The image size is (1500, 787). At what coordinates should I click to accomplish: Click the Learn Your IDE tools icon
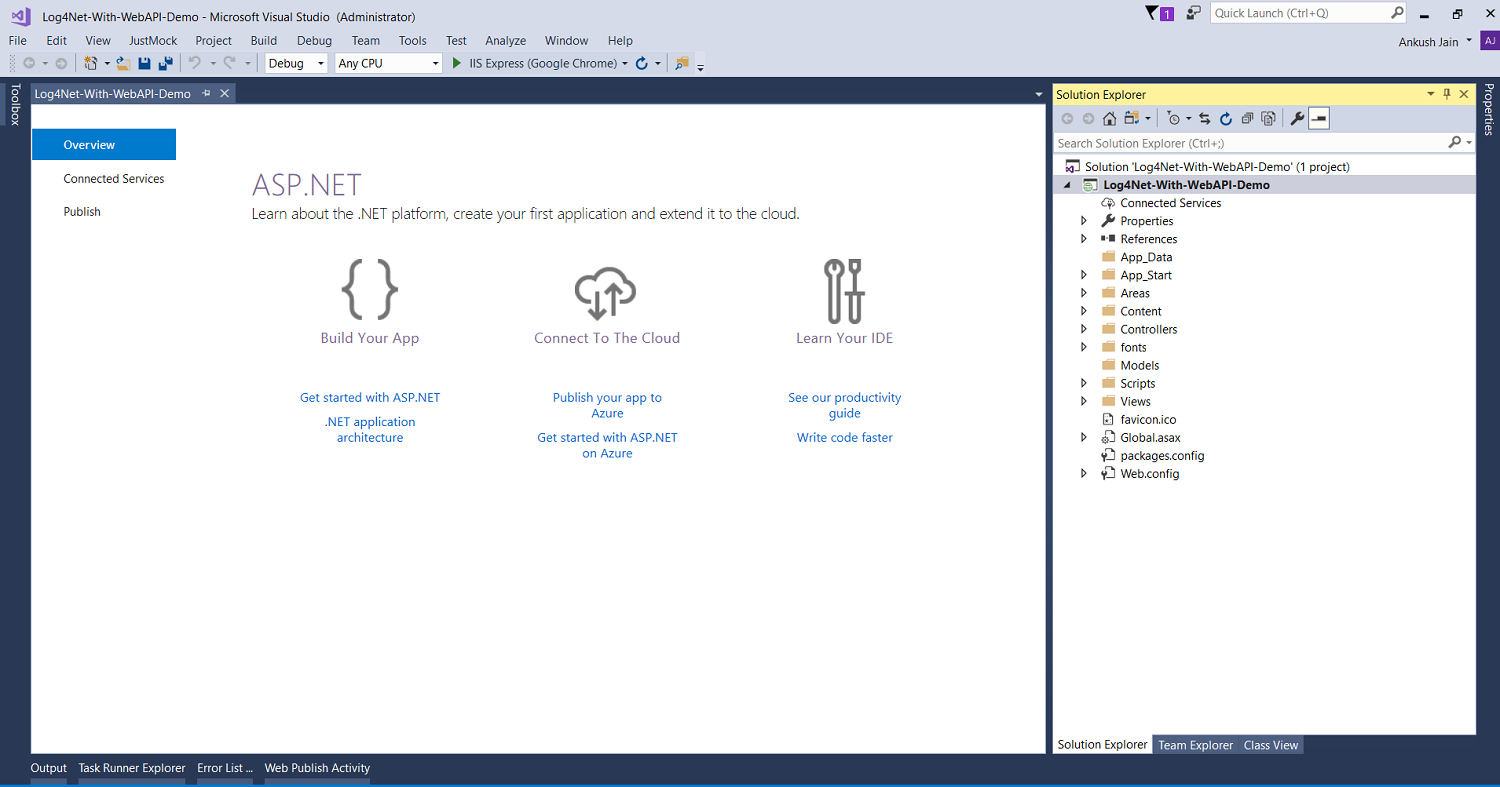pyautogui.click(x=844, y=291)
